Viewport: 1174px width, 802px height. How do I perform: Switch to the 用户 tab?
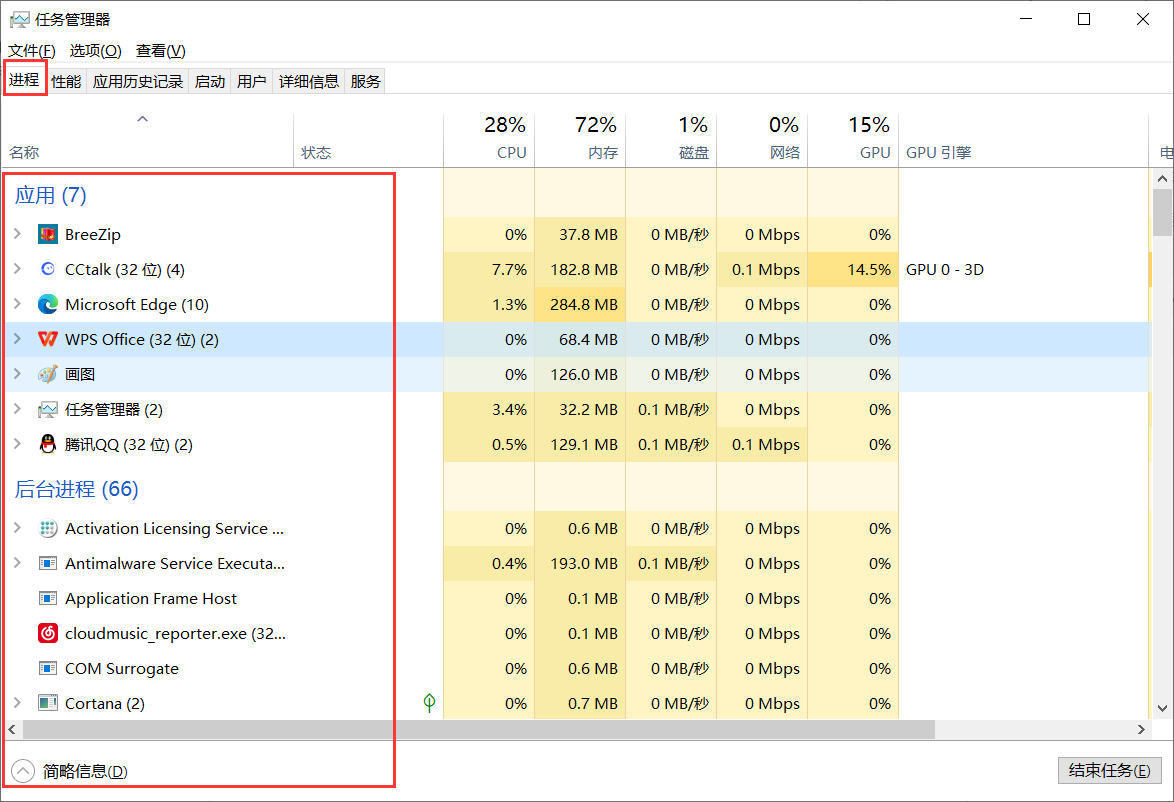(x=252, y=82)
